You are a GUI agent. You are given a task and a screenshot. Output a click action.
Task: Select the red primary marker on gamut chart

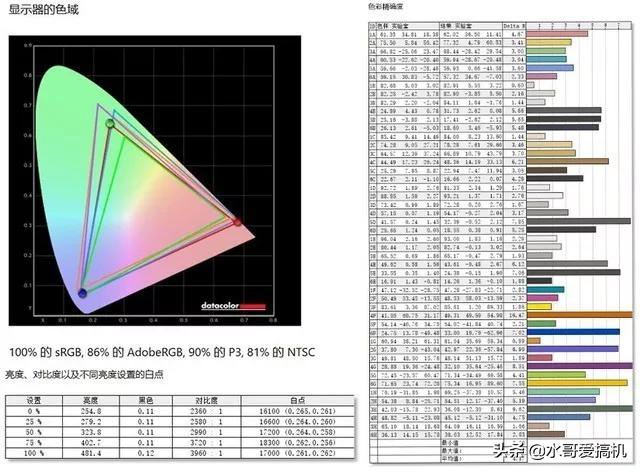point(237,221)
